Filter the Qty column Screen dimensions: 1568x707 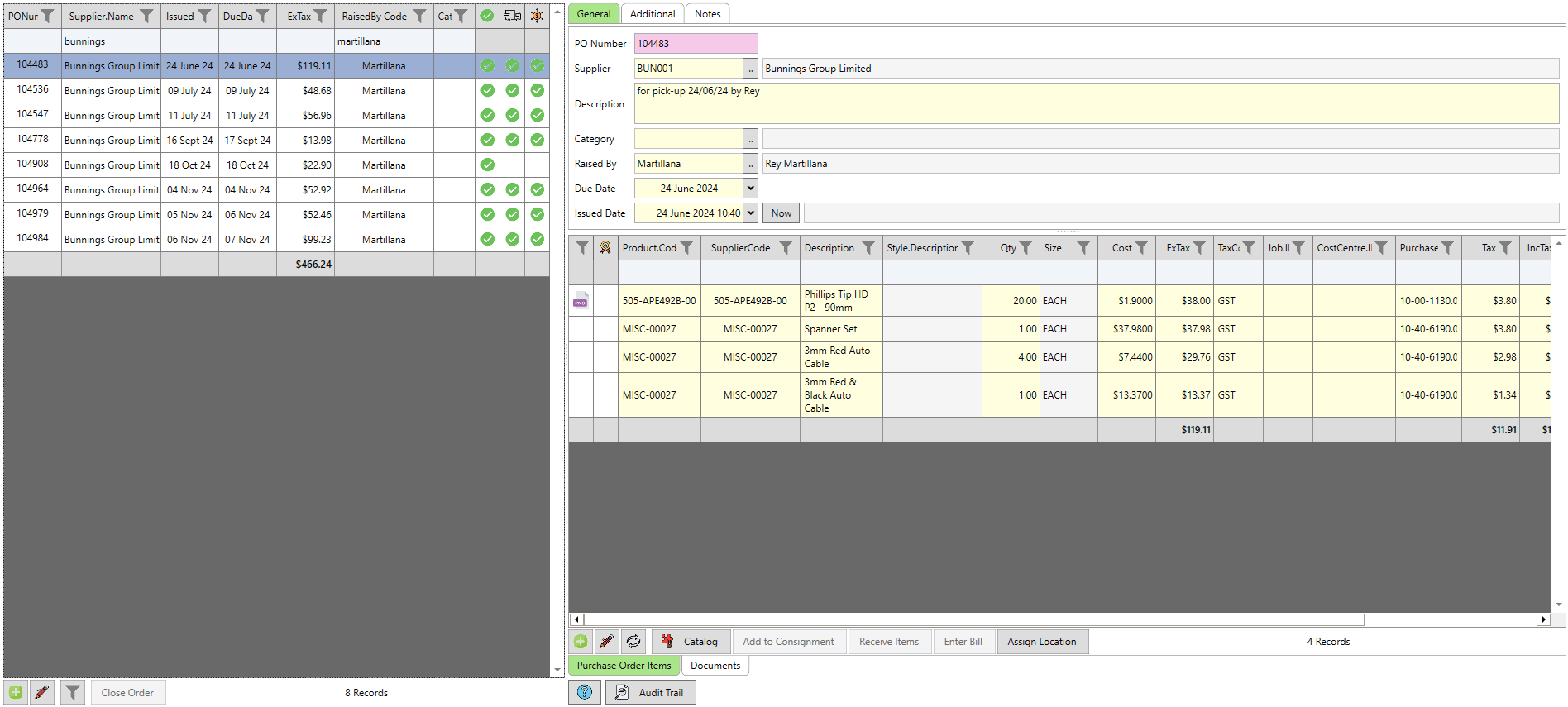click(x=1025, y=247)
